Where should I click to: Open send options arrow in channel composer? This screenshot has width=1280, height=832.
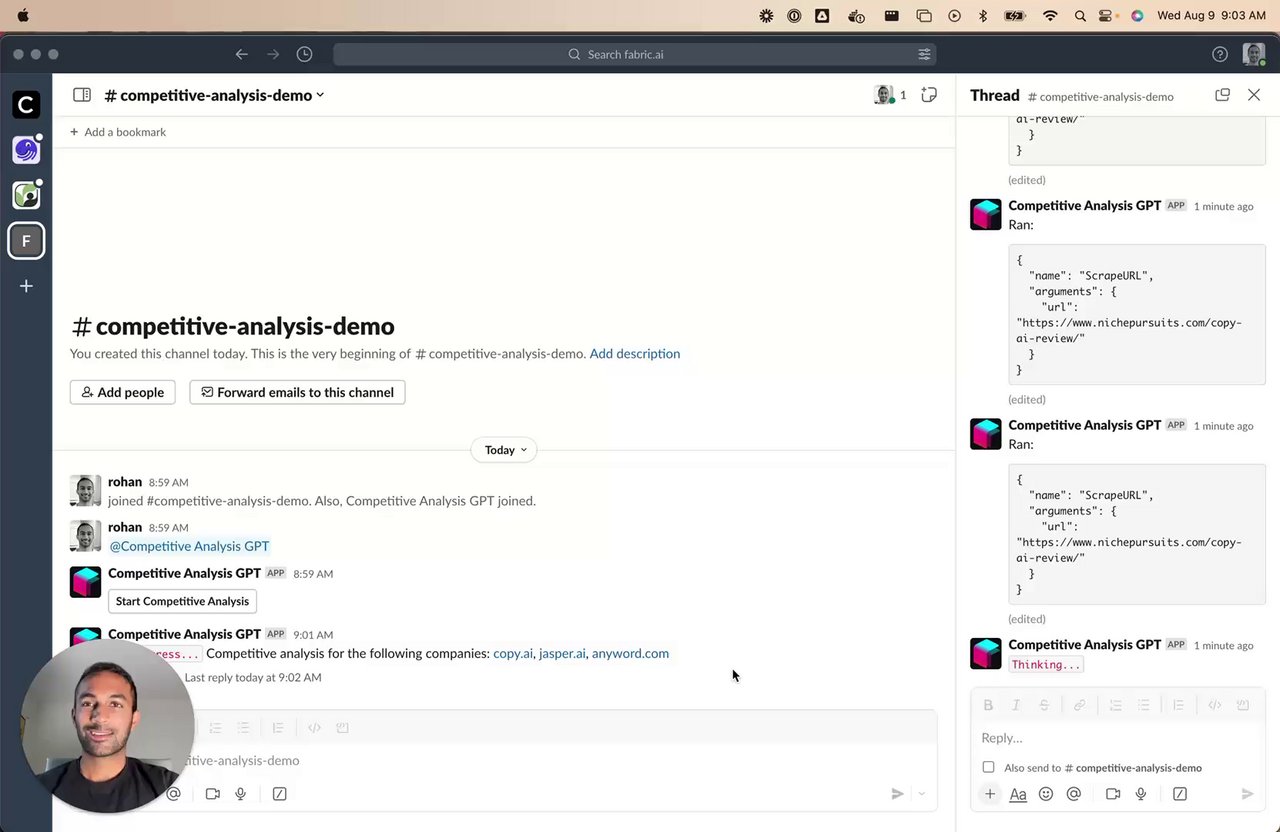[x=922, y=794]
